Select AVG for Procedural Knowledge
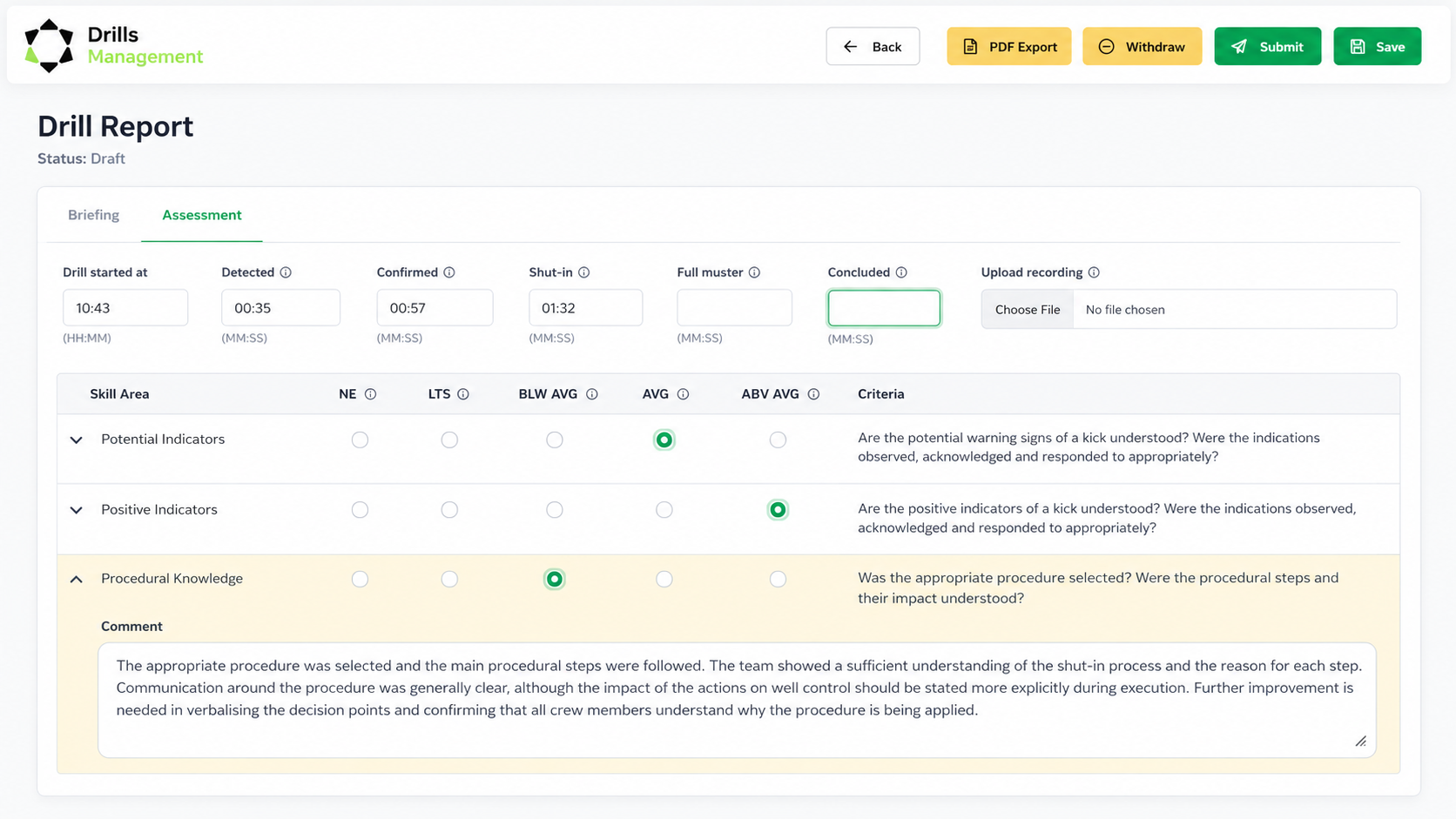The width and height of the screenshot is (1456, 819). click(x=664, y=579)
